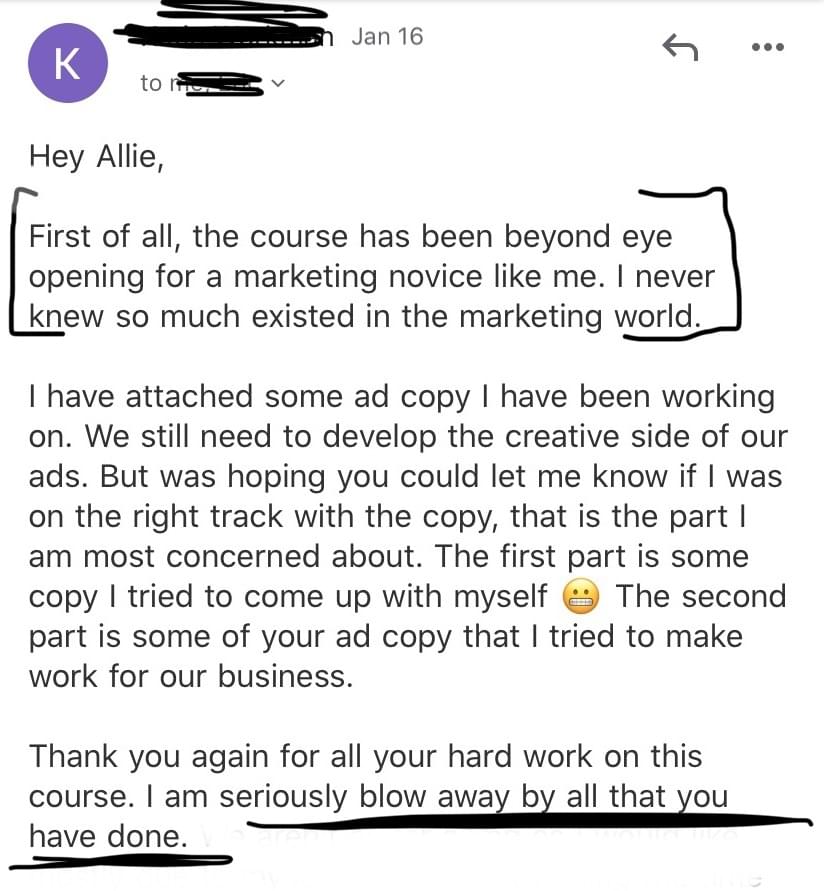Viewport: 824px width, 891px height.
Task: Click the Jan 16 date stamp
Action: click(x=387, y=37)
